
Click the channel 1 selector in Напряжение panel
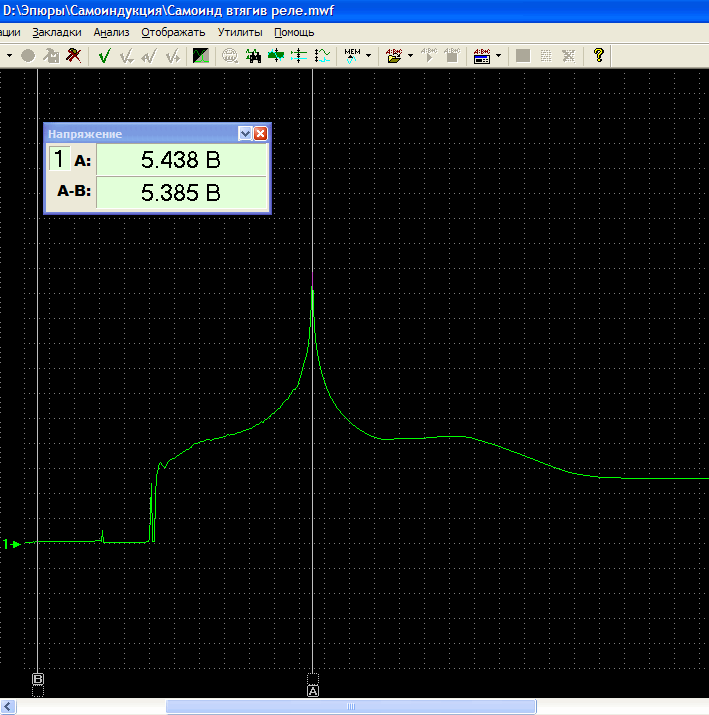59,159
